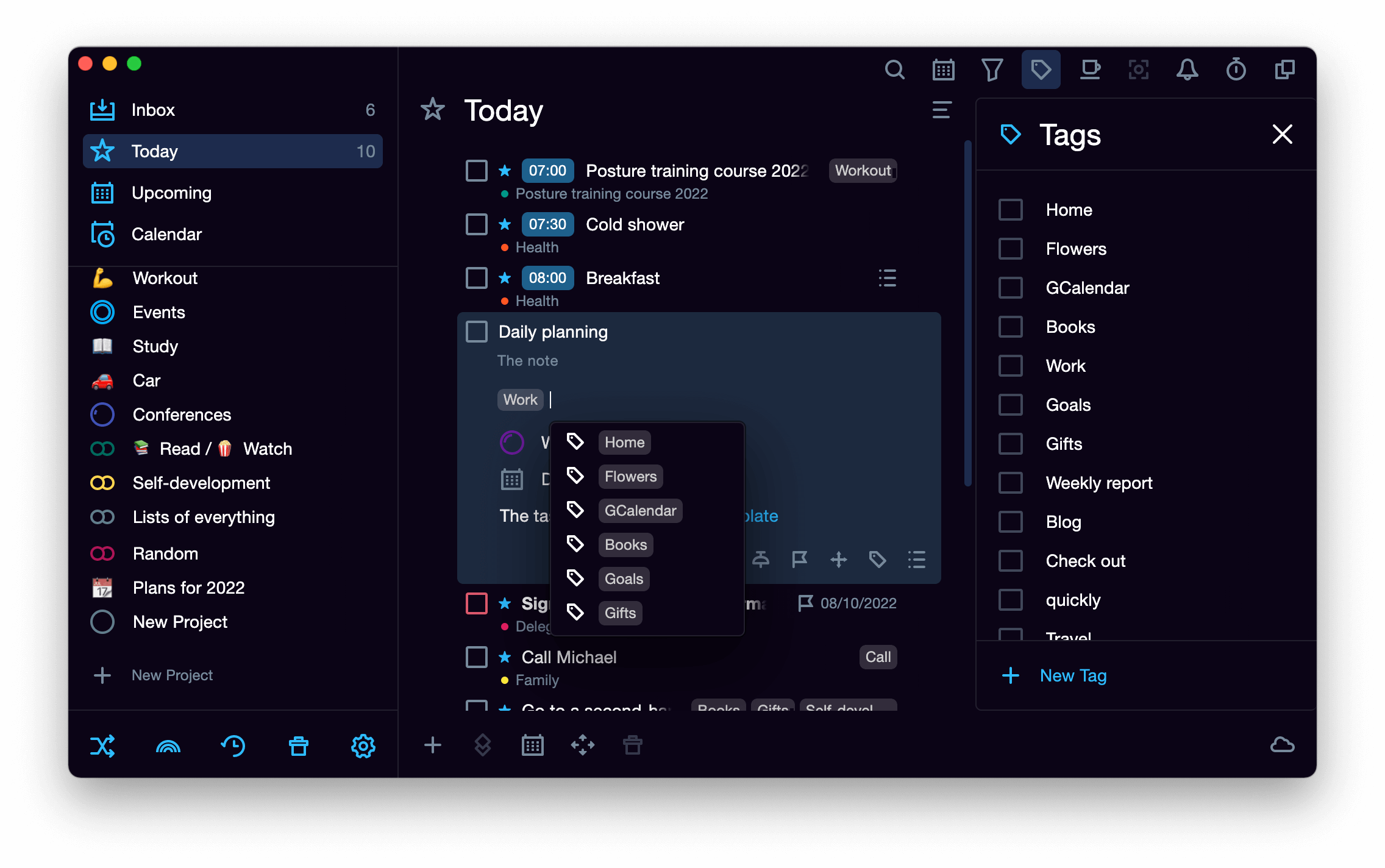Expand the Random folder
Image resolution: width=1385 pixels, height=868 pixels.
[x=102, y=553]
